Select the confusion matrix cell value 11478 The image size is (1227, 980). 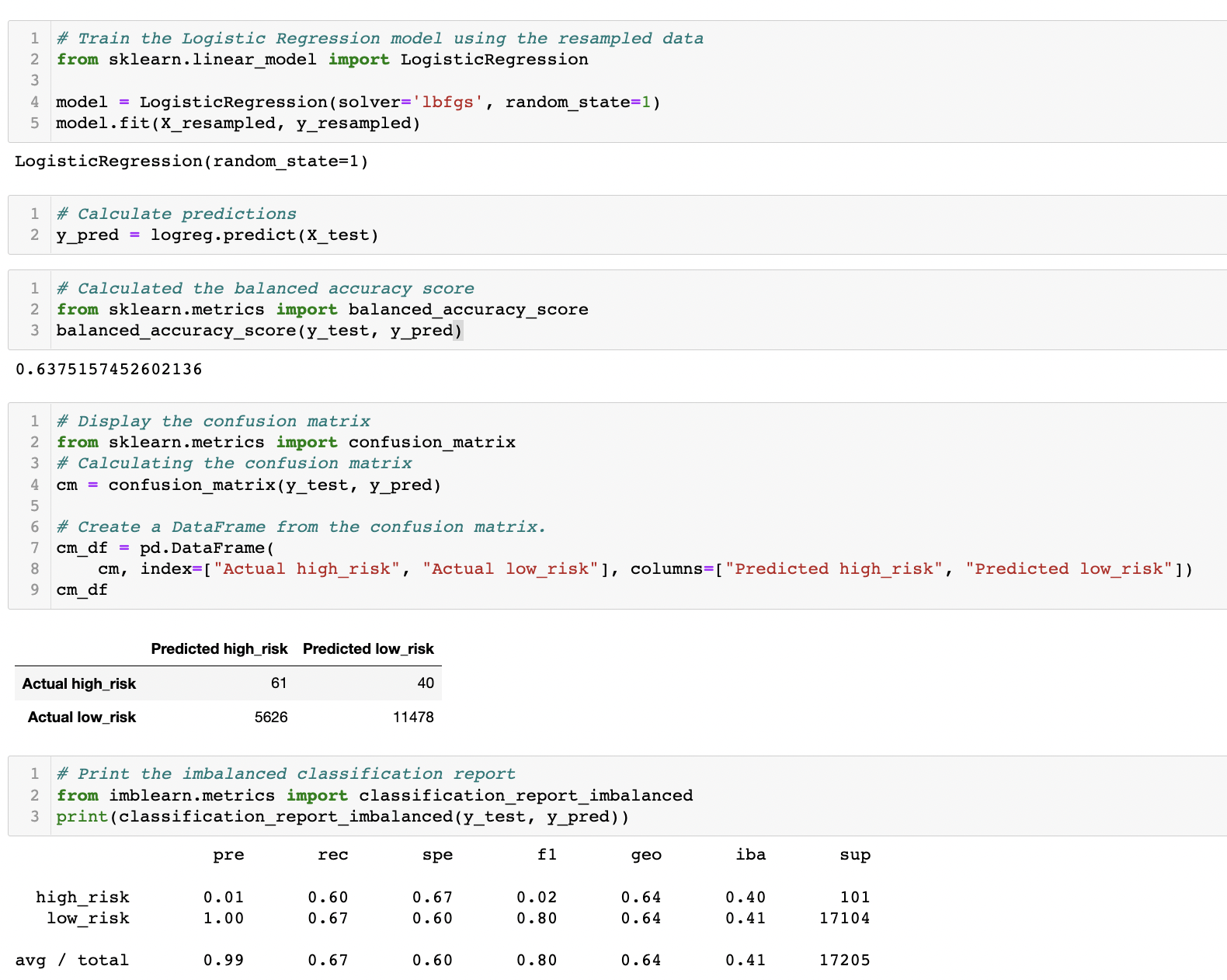pos(413,718)
